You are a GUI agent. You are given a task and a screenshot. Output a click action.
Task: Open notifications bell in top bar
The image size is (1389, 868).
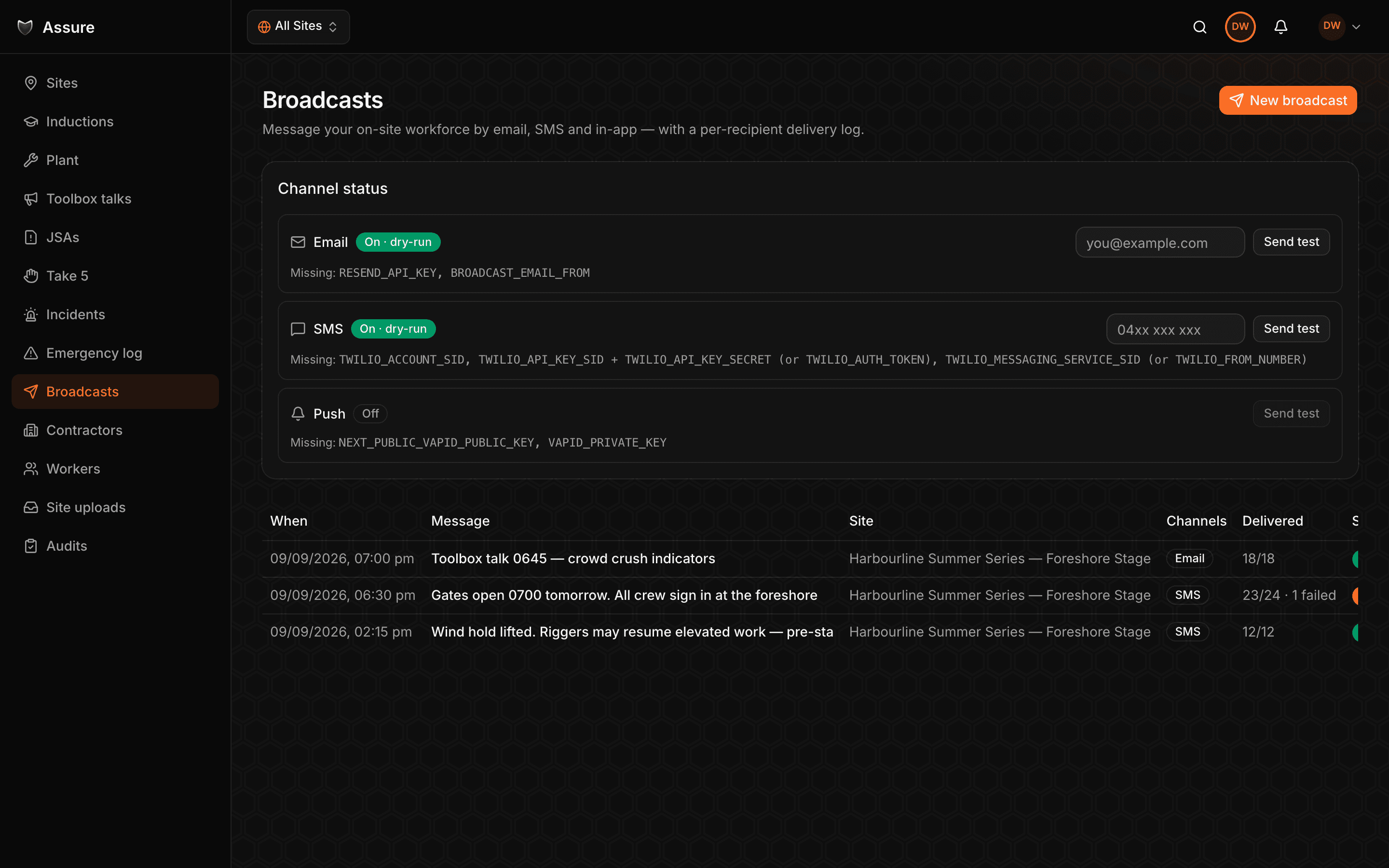pyautogui.click(x=1280, y=27)
